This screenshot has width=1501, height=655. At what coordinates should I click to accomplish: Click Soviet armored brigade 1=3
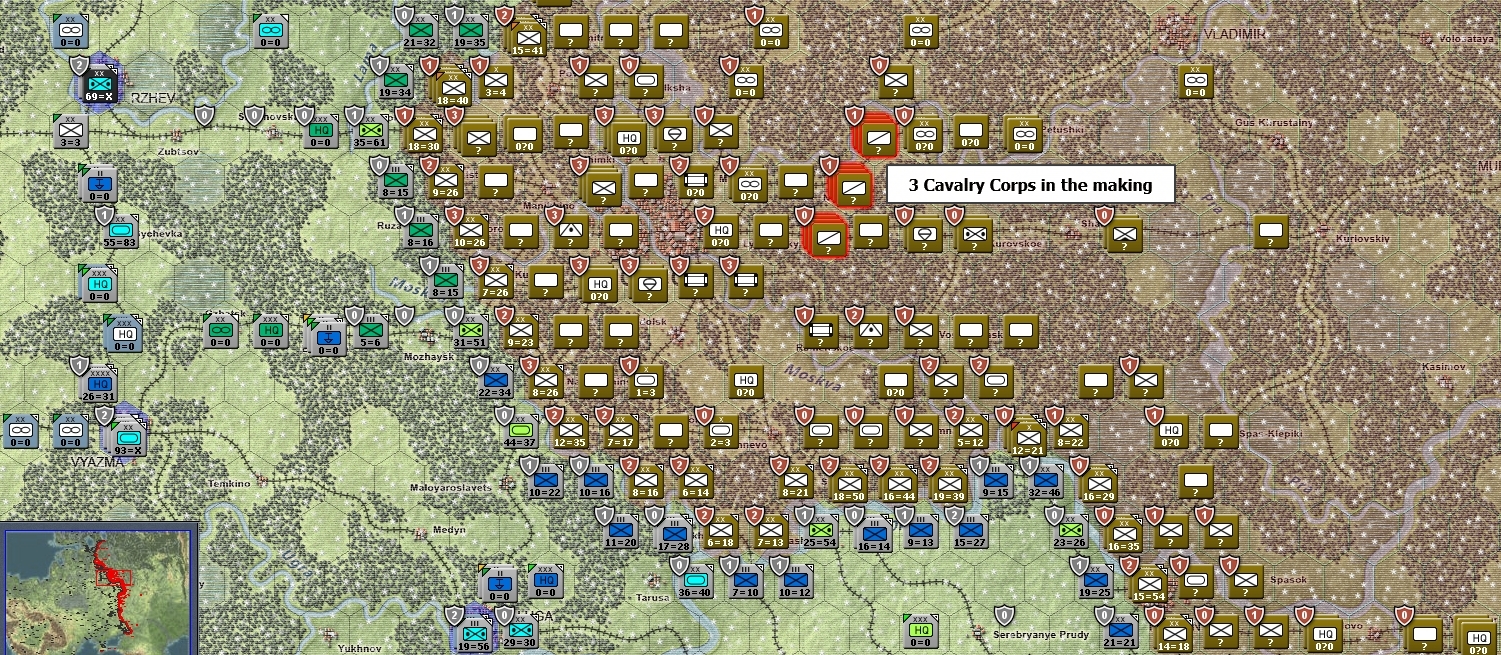(645, 380)
